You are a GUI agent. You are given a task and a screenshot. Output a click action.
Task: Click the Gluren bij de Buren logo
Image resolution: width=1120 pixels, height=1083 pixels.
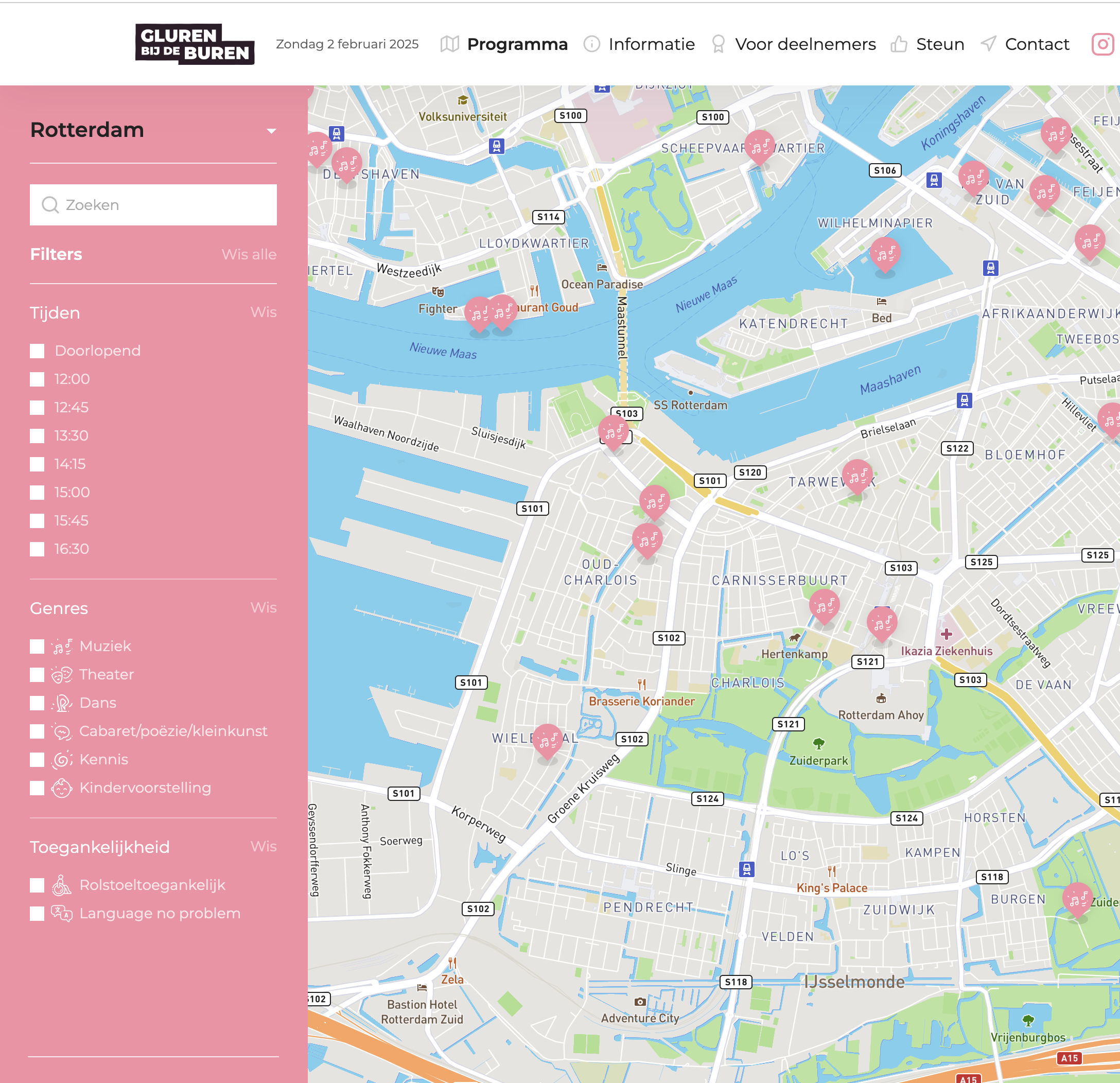(x=194, y=44)
